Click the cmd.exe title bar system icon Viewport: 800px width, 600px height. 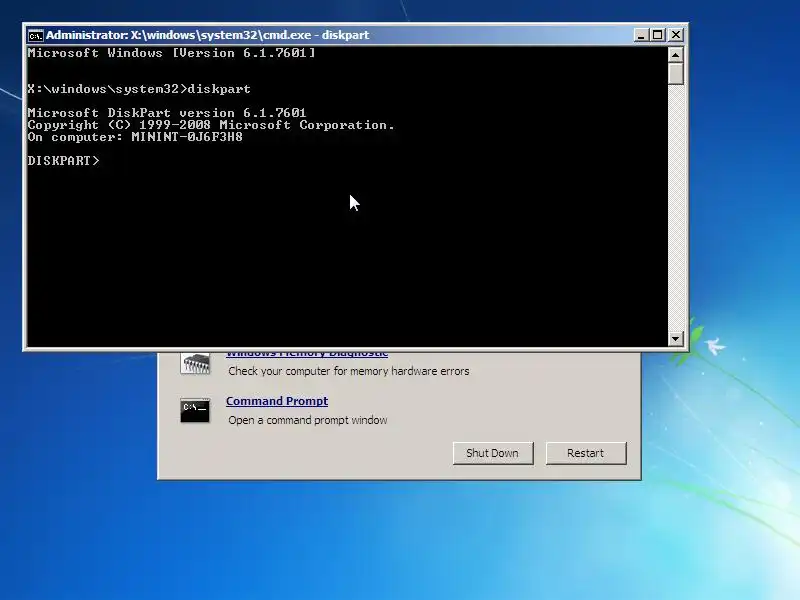(35, 35)
